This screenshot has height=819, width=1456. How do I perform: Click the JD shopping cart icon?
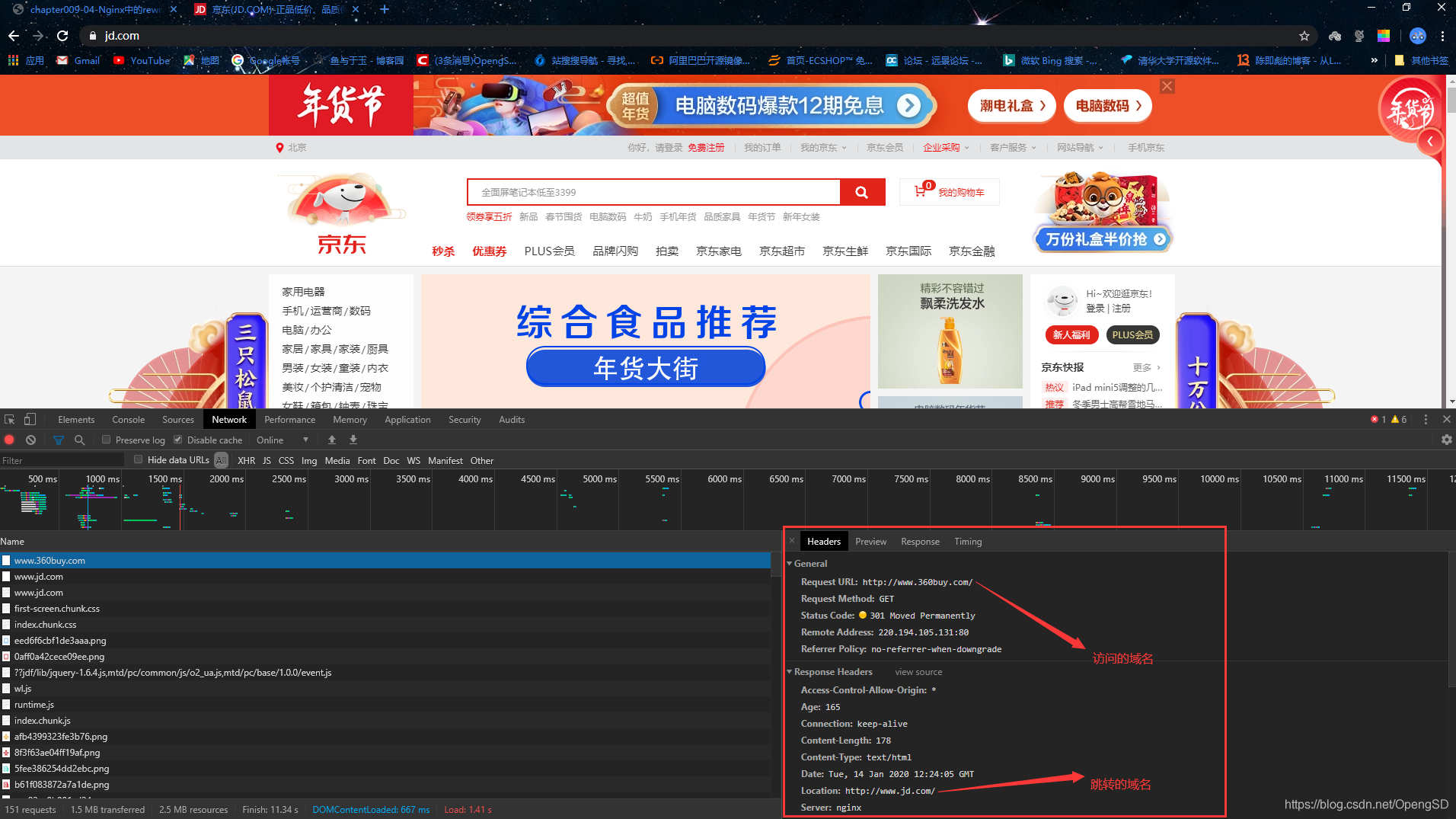(921, 191)
